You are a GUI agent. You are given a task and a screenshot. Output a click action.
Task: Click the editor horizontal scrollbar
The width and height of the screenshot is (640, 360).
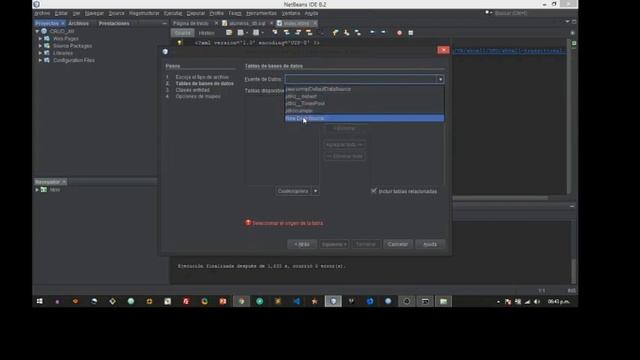pyautogui.click(x=500, y=198)
